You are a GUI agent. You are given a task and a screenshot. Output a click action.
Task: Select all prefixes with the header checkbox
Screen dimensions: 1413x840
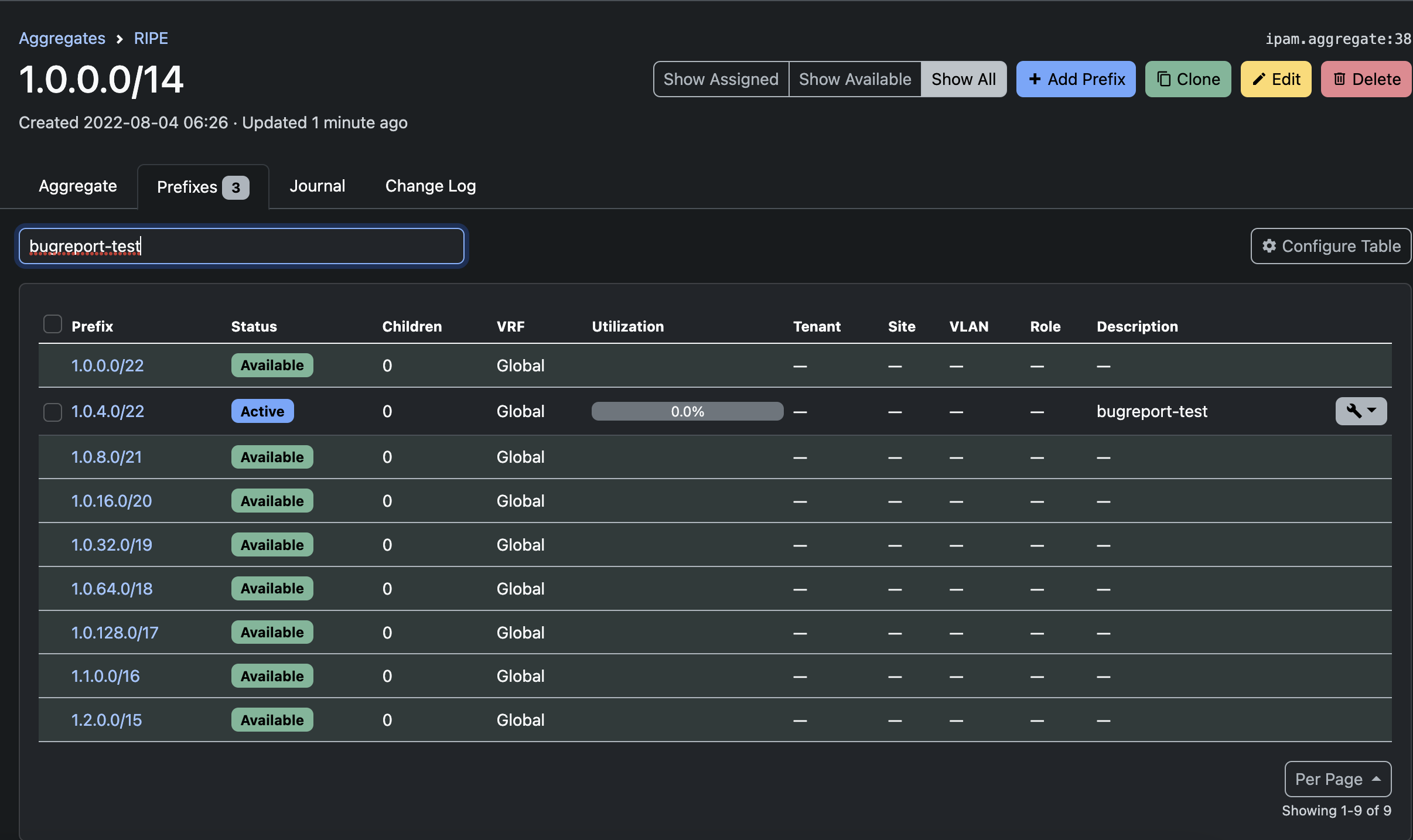[52, 323]
